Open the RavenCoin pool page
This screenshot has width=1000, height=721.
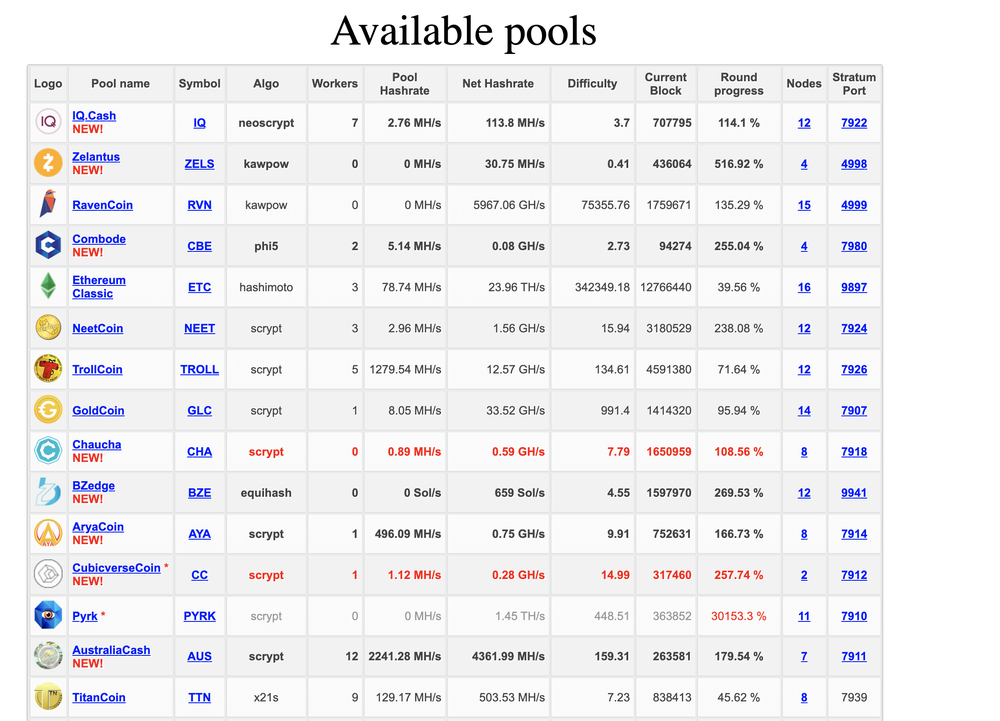coord(102,205)
